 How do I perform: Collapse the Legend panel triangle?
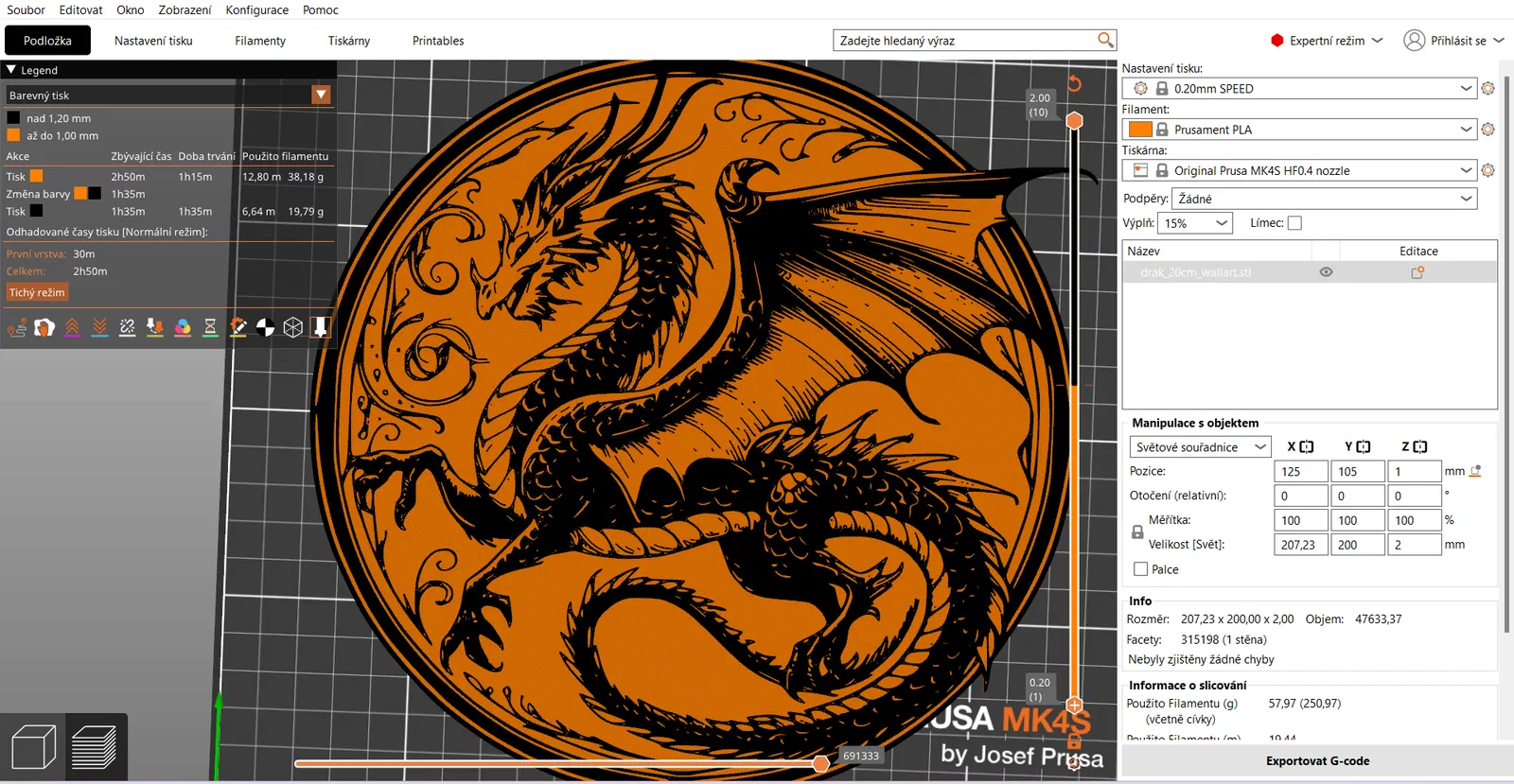tap(11, 70)
